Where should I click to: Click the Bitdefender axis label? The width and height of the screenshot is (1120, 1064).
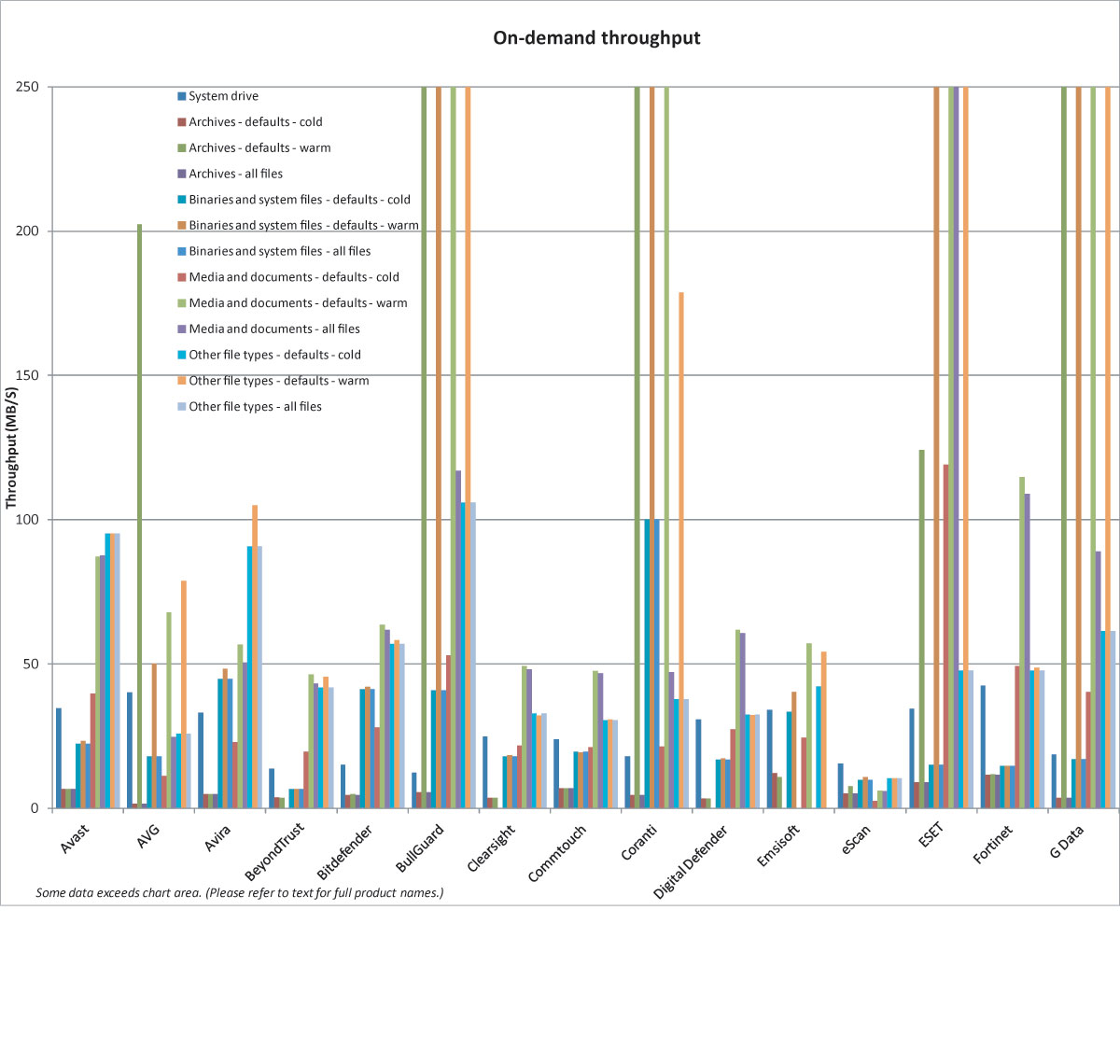pyautogui.click(x=345, y=852)
